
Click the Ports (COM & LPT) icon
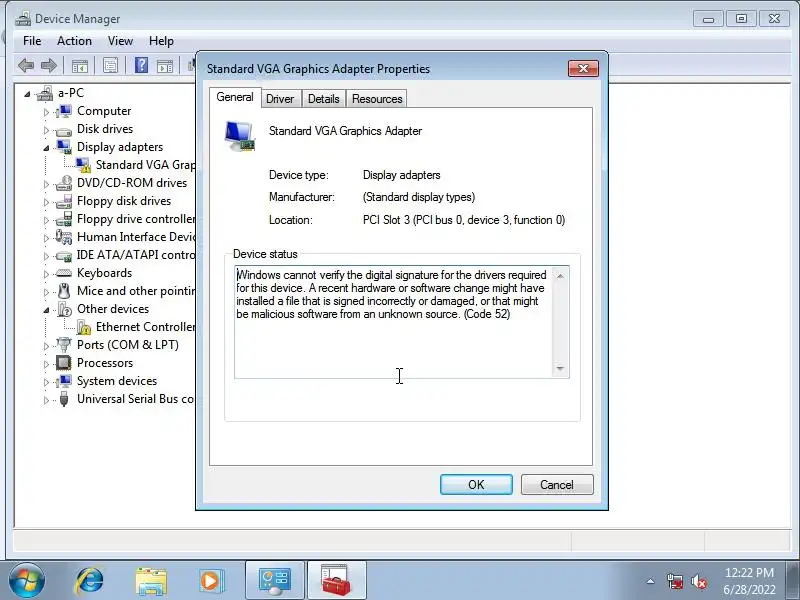(x=64, y=345)
